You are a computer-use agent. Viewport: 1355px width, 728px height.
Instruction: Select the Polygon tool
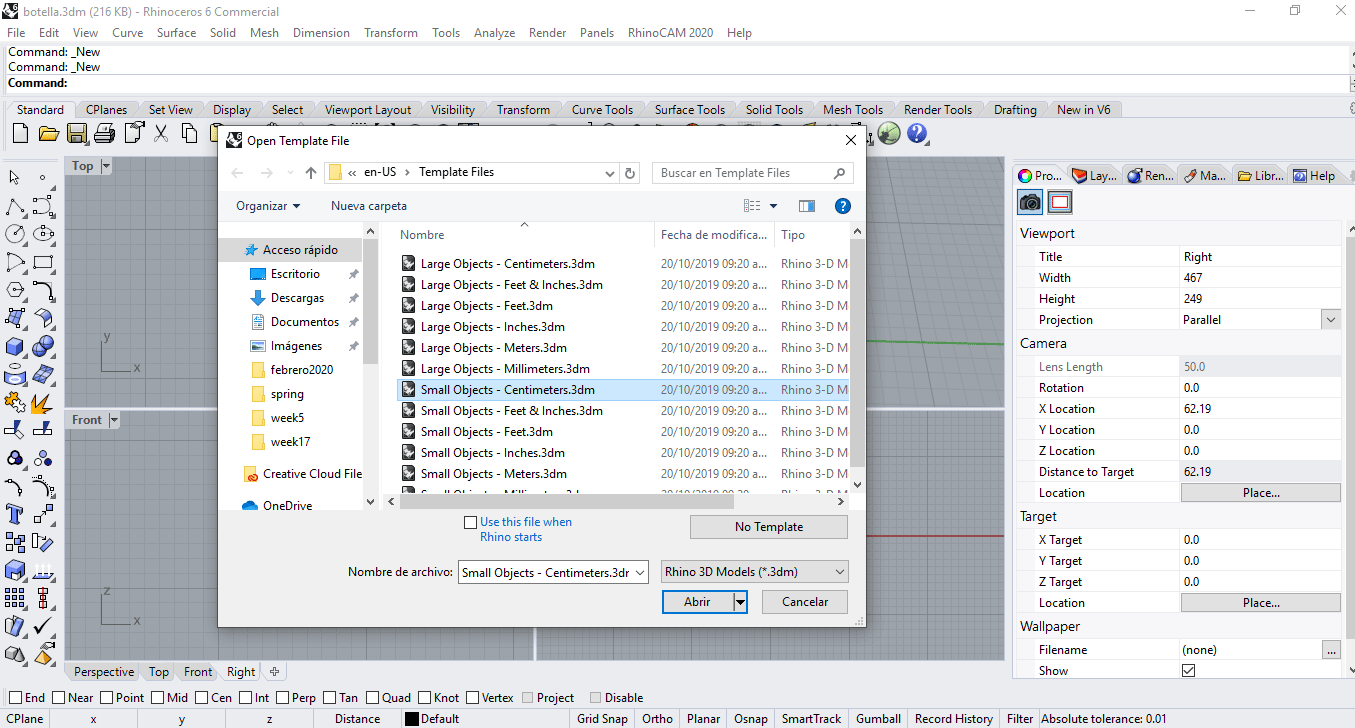[x=15, y=291]
